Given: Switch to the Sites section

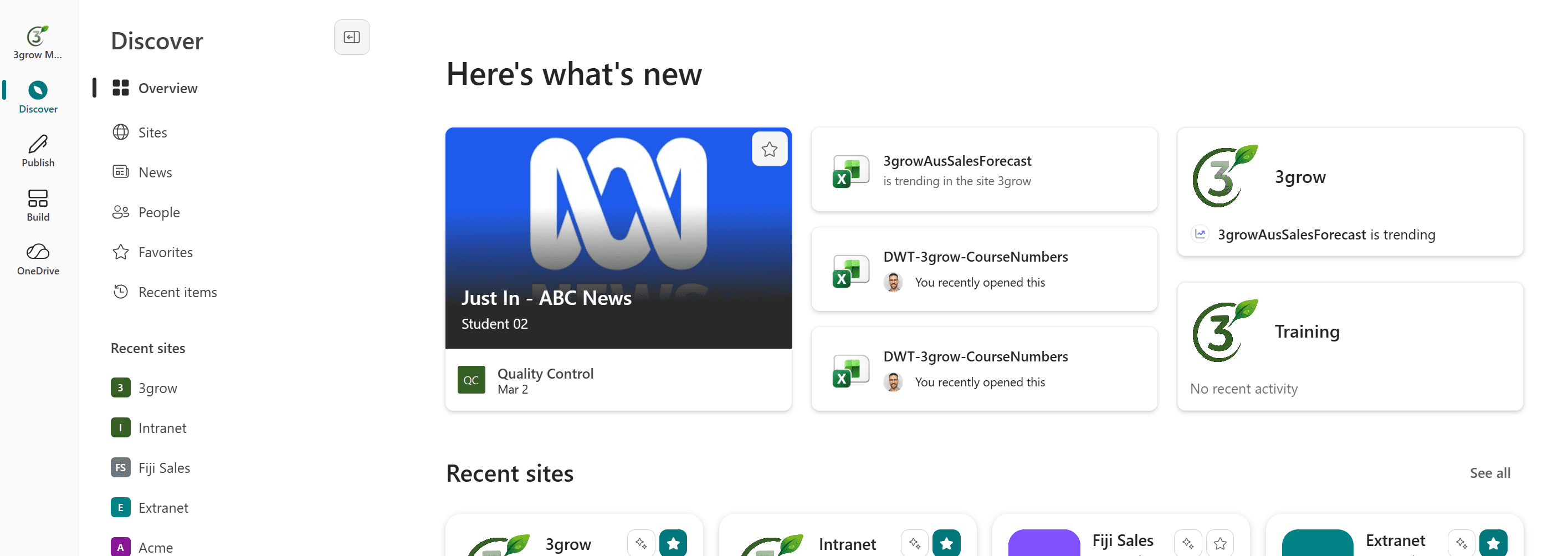Looking at the screenshot, I should coord(153,132).
